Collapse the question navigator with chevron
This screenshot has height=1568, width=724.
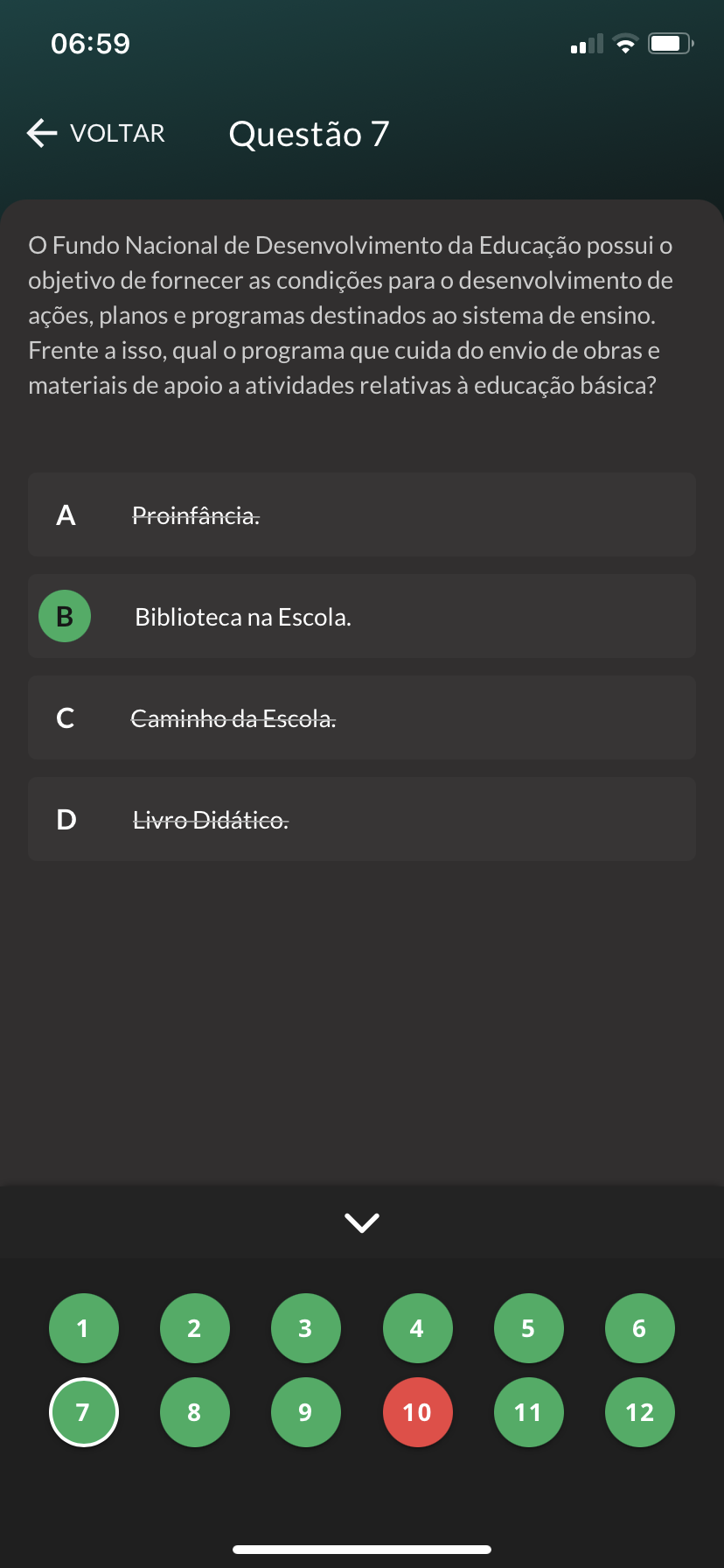[362, 1222]
